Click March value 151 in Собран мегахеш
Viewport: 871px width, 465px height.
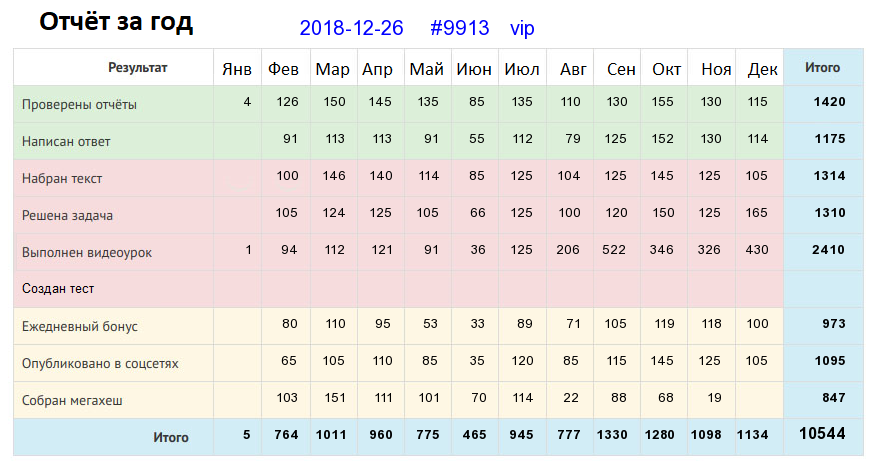click(x=335, y=398)
